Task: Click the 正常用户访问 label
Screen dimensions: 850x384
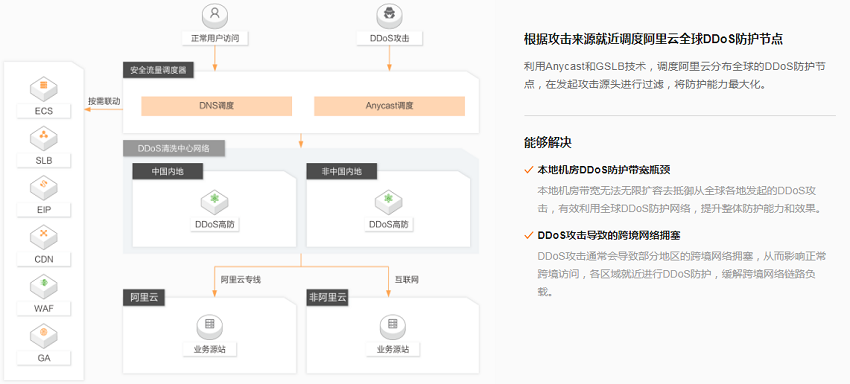Action: pos(215,39)
